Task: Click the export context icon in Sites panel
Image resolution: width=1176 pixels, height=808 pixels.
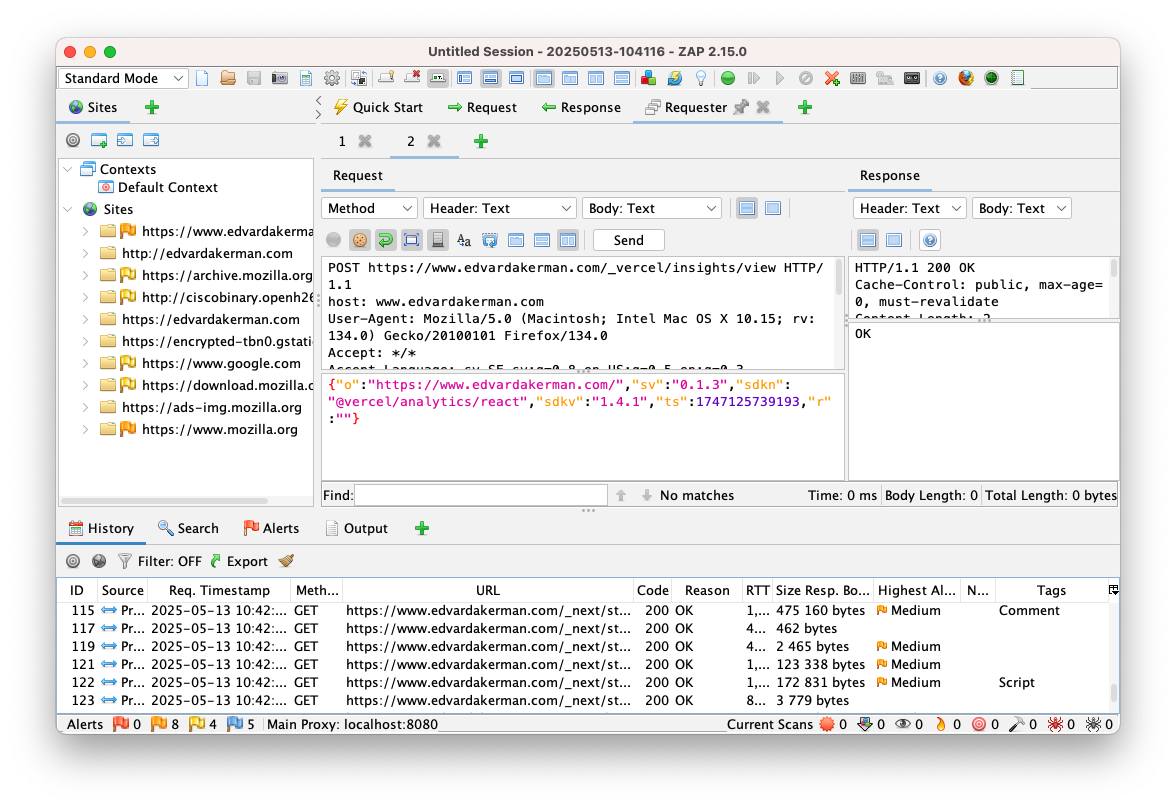Action: click(151, 140)
